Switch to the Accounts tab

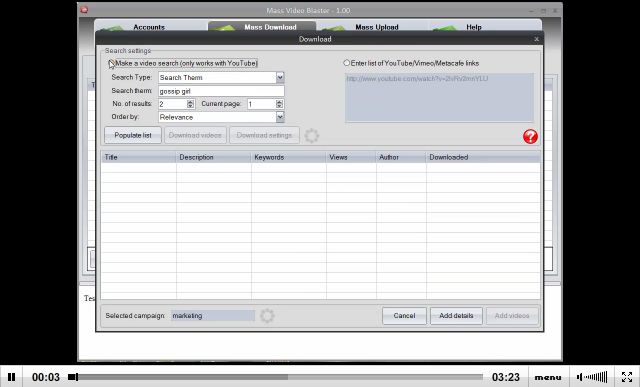[x=149, y=27]
